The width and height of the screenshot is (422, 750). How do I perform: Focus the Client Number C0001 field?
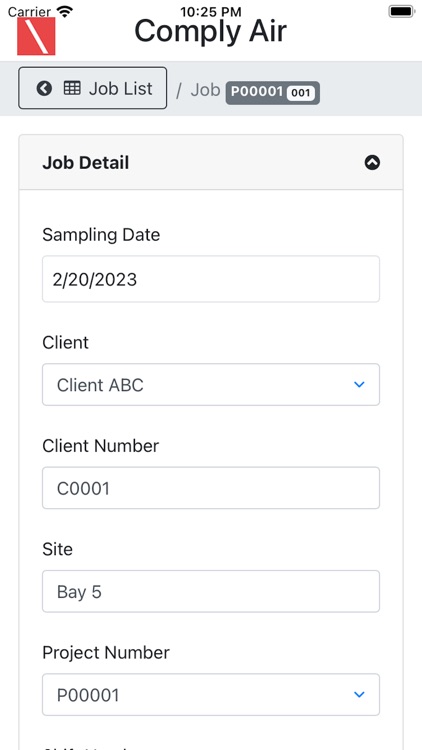pos(211,488)
